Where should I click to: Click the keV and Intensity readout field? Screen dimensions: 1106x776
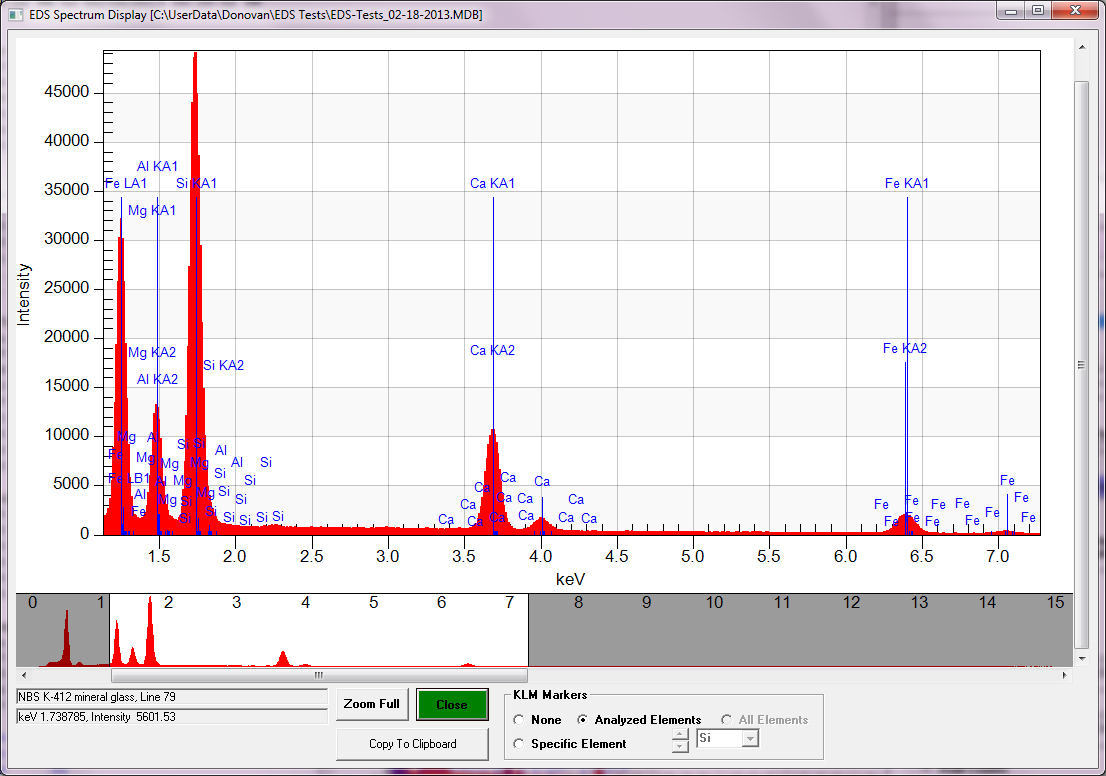pos(171,717)
